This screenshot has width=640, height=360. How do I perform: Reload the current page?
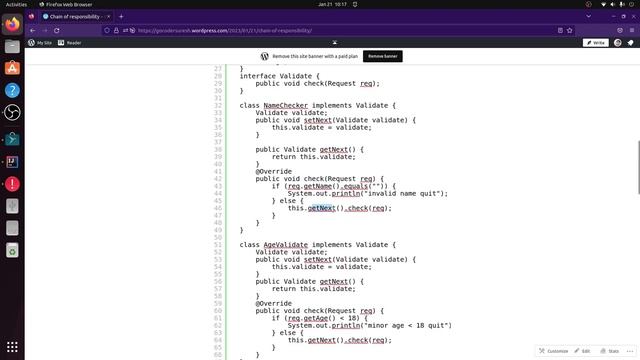[x=57, y=31]
